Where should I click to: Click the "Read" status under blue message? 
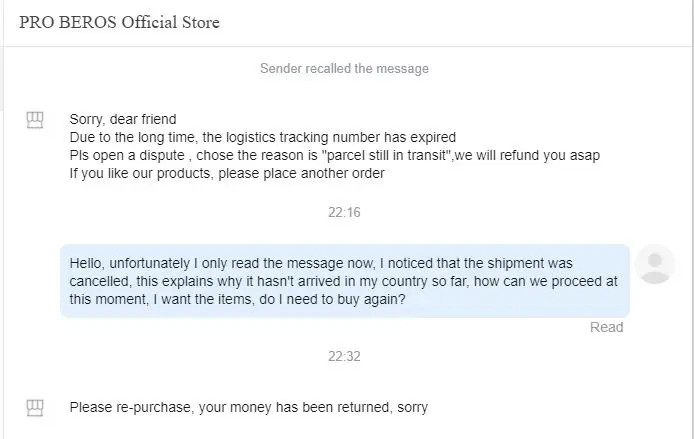click(x=606, y=327)
